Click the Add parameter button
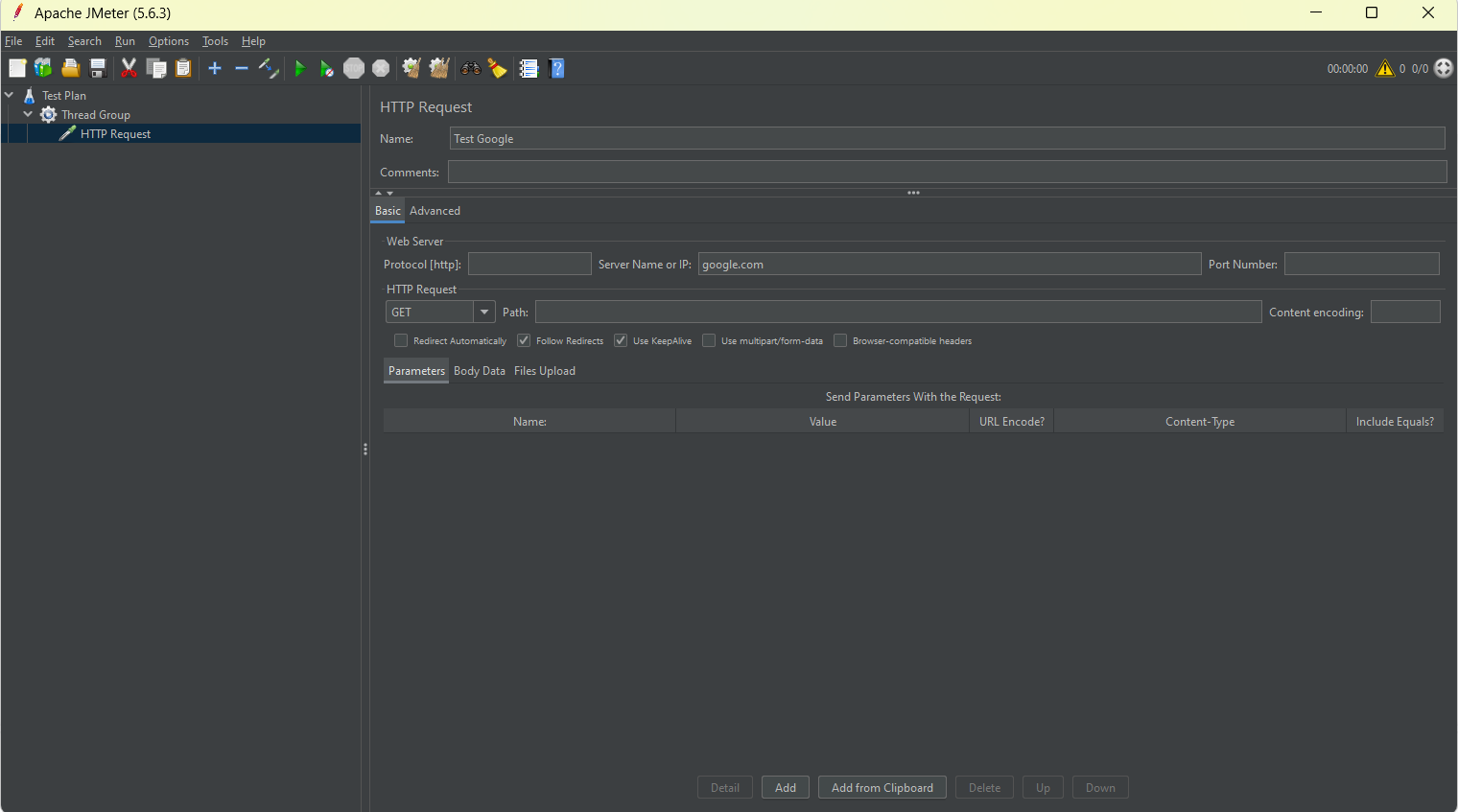Image resolution: width=1458 pixels, height=812 pixels. pyautogui.click(x=785, y=787)
